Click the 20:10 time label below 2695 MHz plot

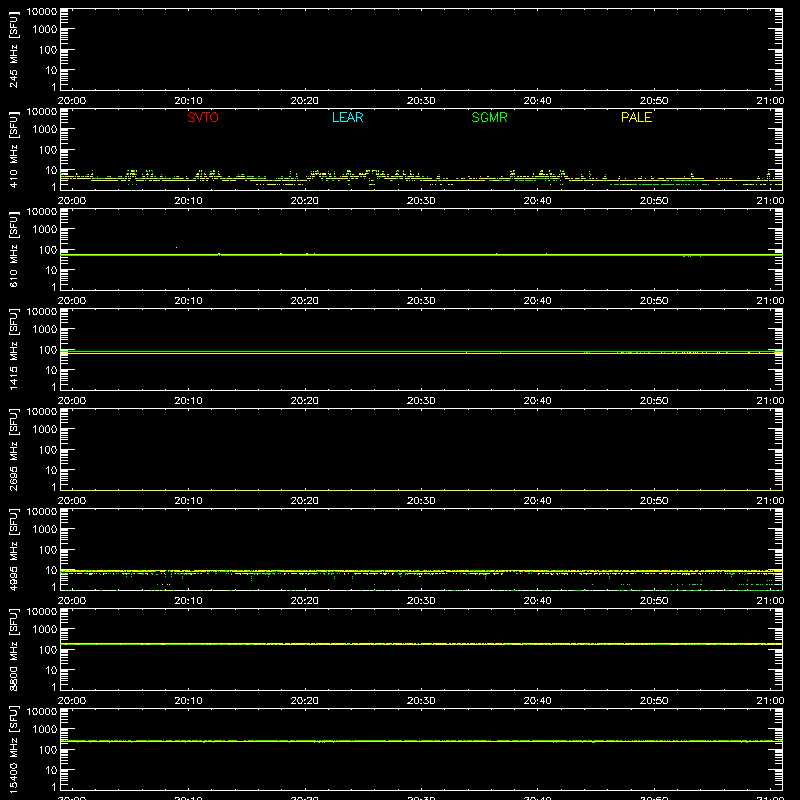(188, 501)
